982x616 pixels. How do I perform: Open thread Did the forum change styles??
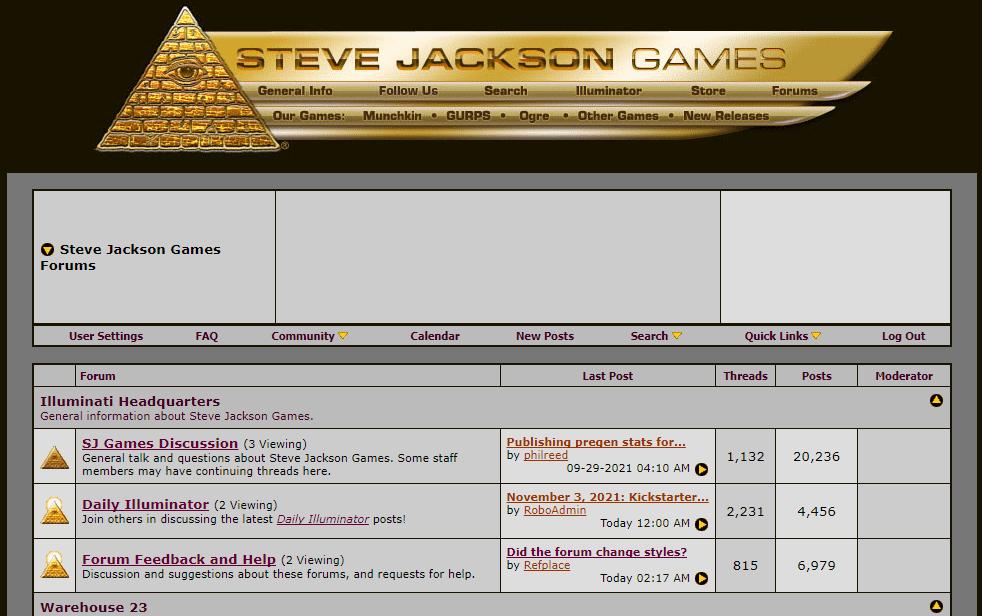[597, 552]
